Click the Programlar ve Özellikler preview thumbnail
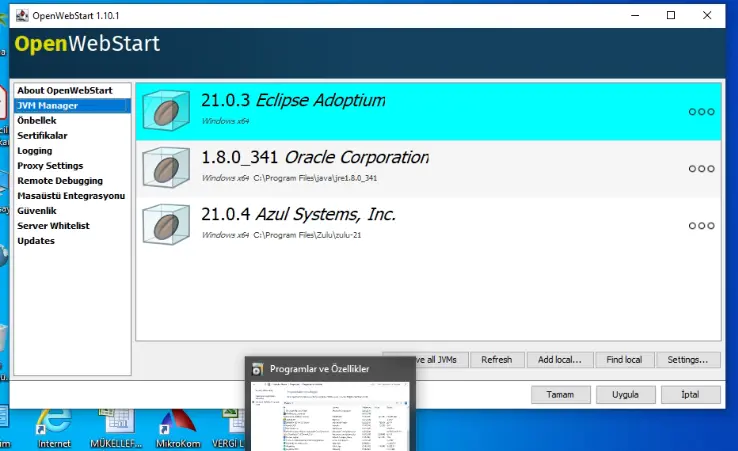The image size is (738, 451). 330,416
